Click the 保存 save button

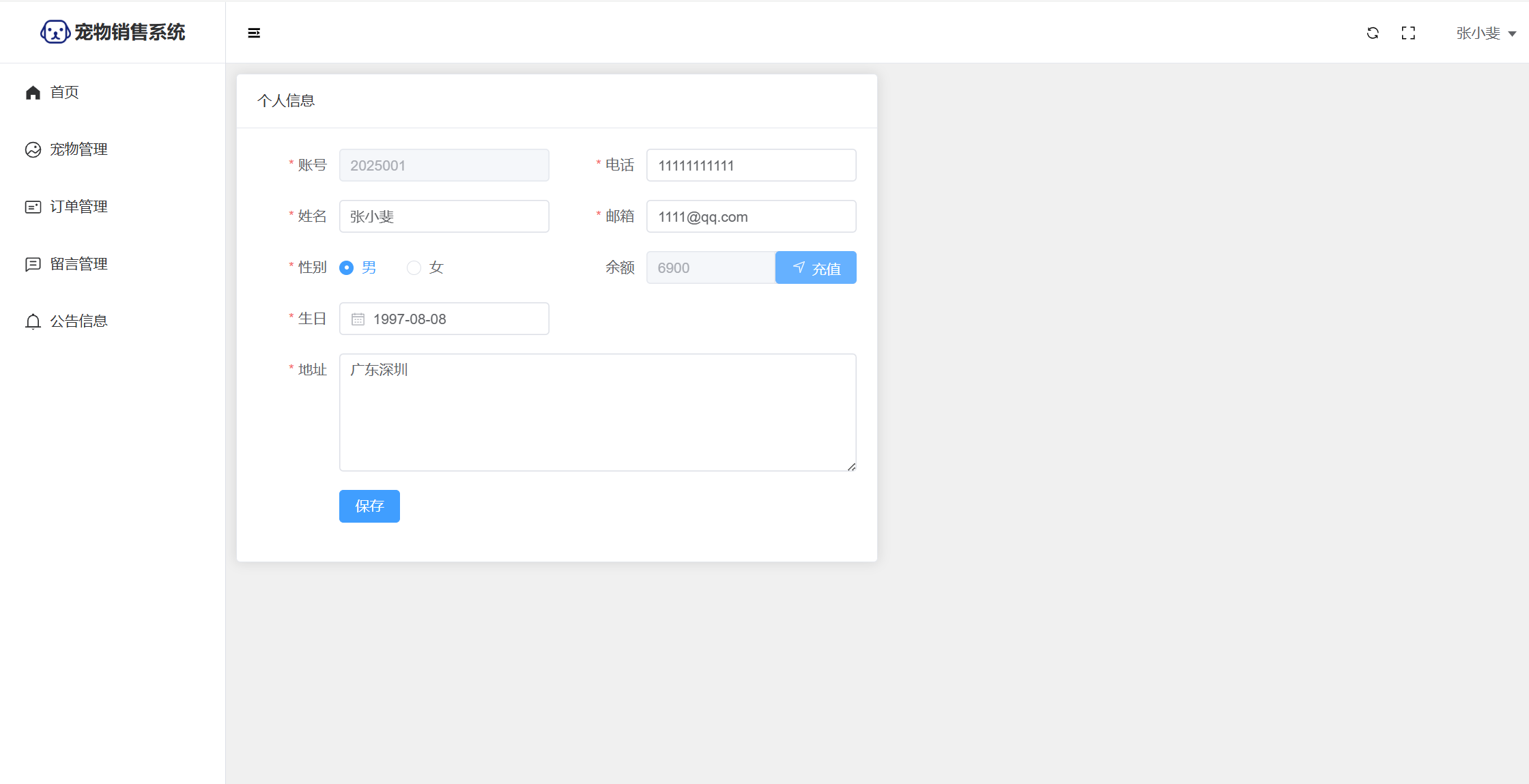369,506
